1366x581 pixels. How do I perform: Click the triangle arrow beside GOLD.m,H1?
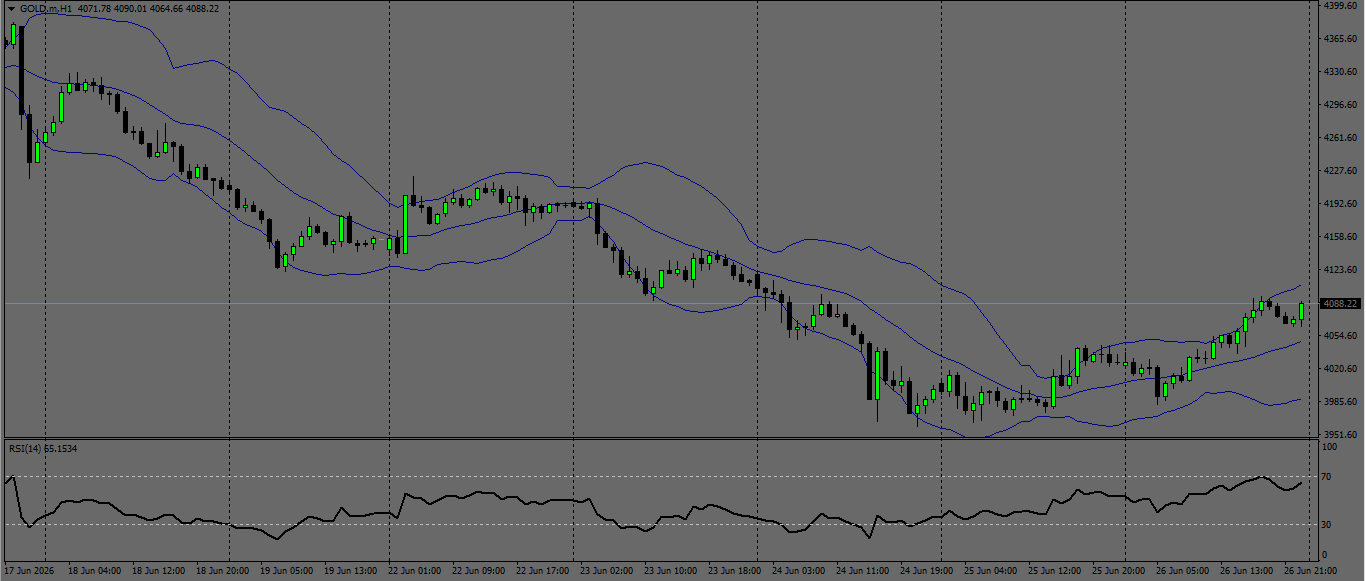click(11, 8)
